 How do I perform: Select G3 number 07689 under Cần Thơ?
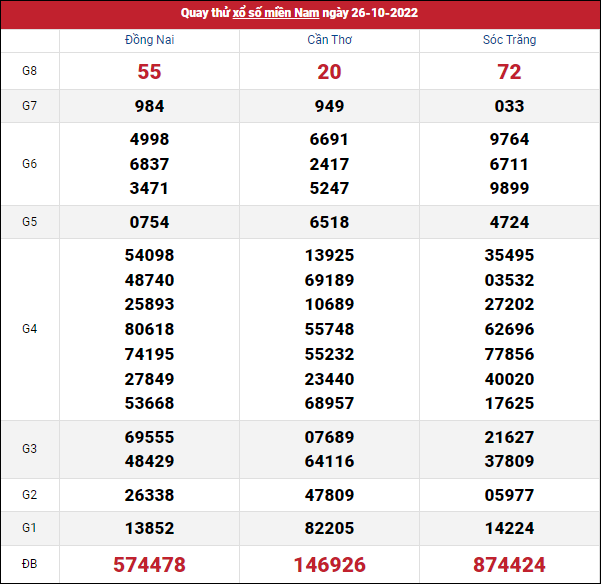pyautogui.click(x=329, y=437)
